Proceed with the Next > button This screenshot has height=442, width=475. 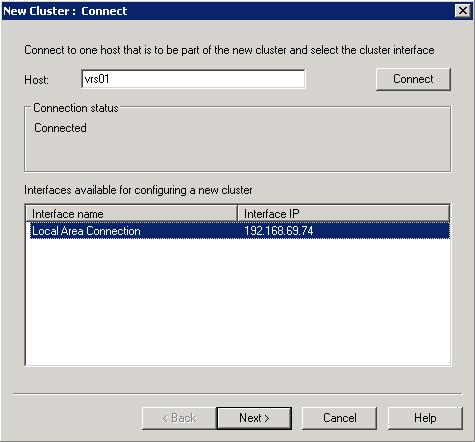254,418
